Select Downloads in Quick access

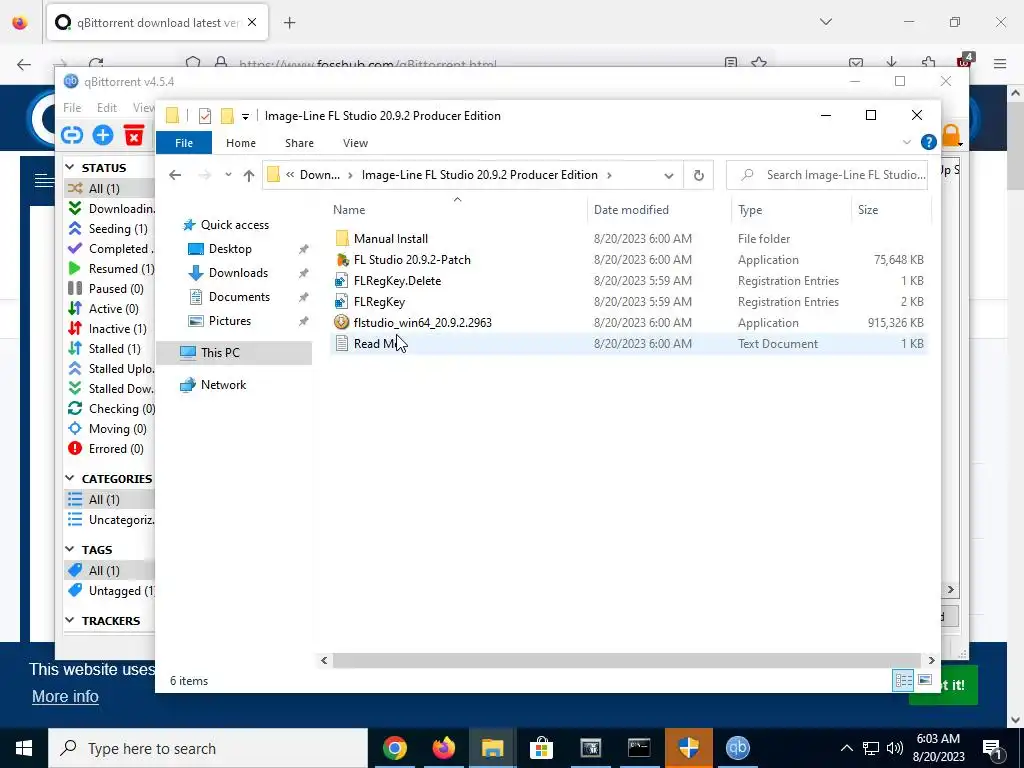pos(238,273)
